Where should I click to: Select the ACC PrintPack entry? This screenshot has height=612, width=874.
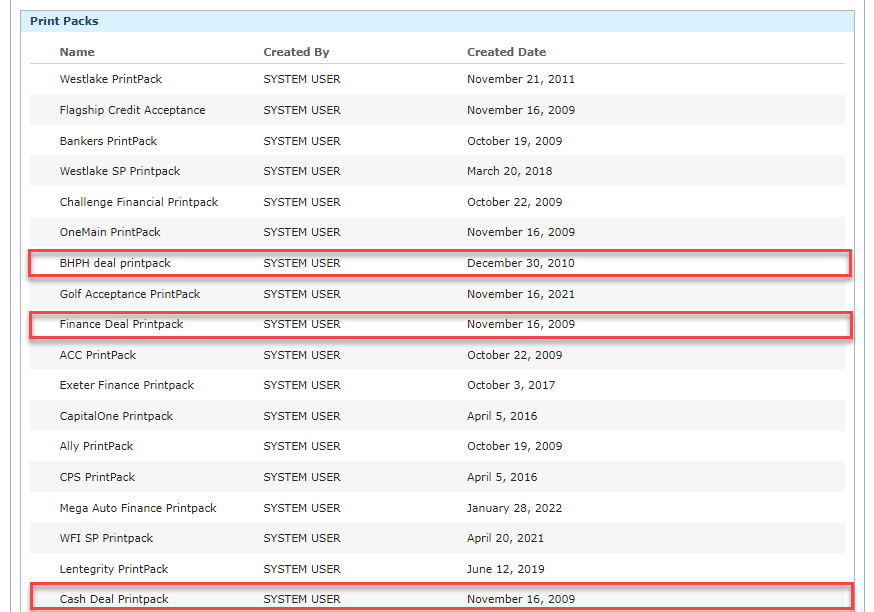(97, 354)
